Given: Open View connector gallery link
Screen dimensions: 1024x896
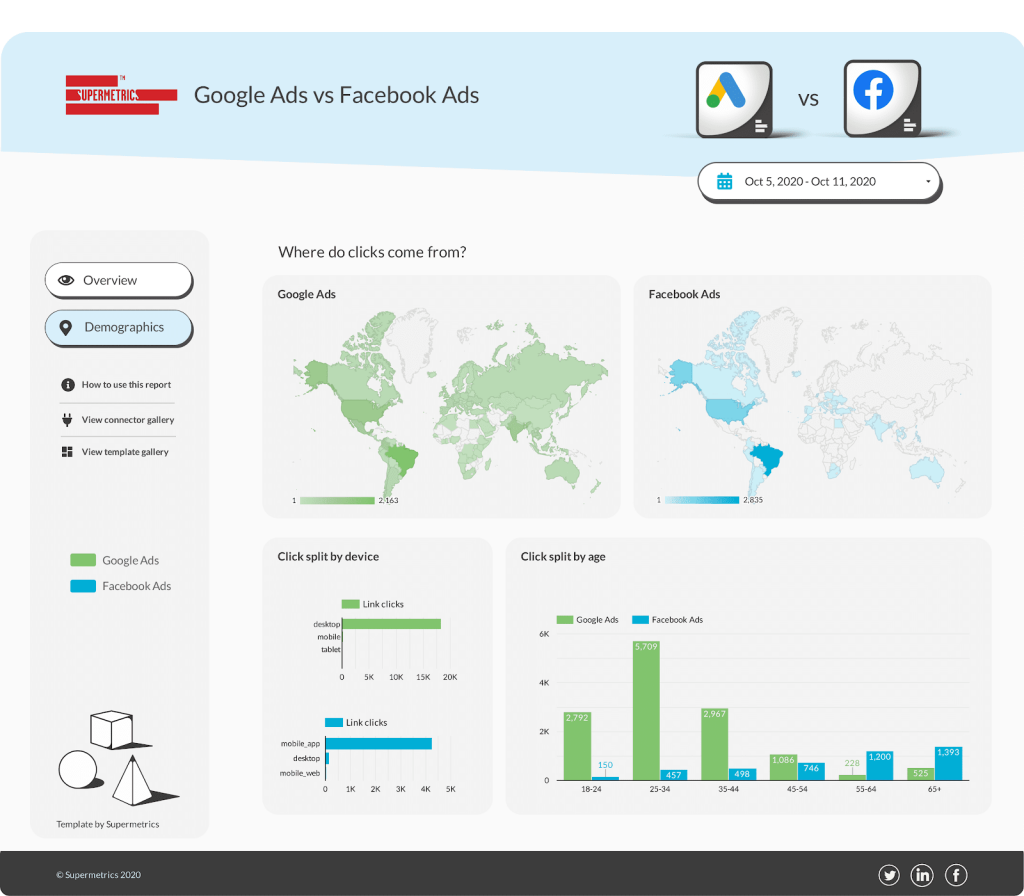Looking at the screenshot, I should 128,420.
